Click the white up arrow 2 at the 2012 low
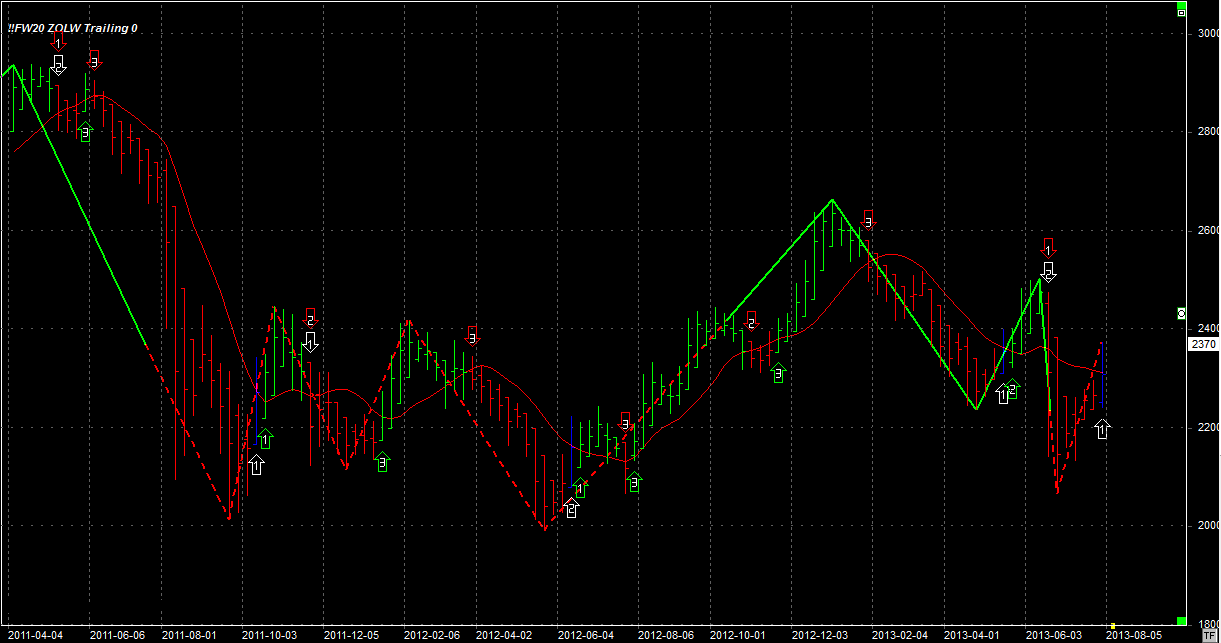The width and height of the screenshot is (1221, 643). pyautogui.click(x=571, y=508)
